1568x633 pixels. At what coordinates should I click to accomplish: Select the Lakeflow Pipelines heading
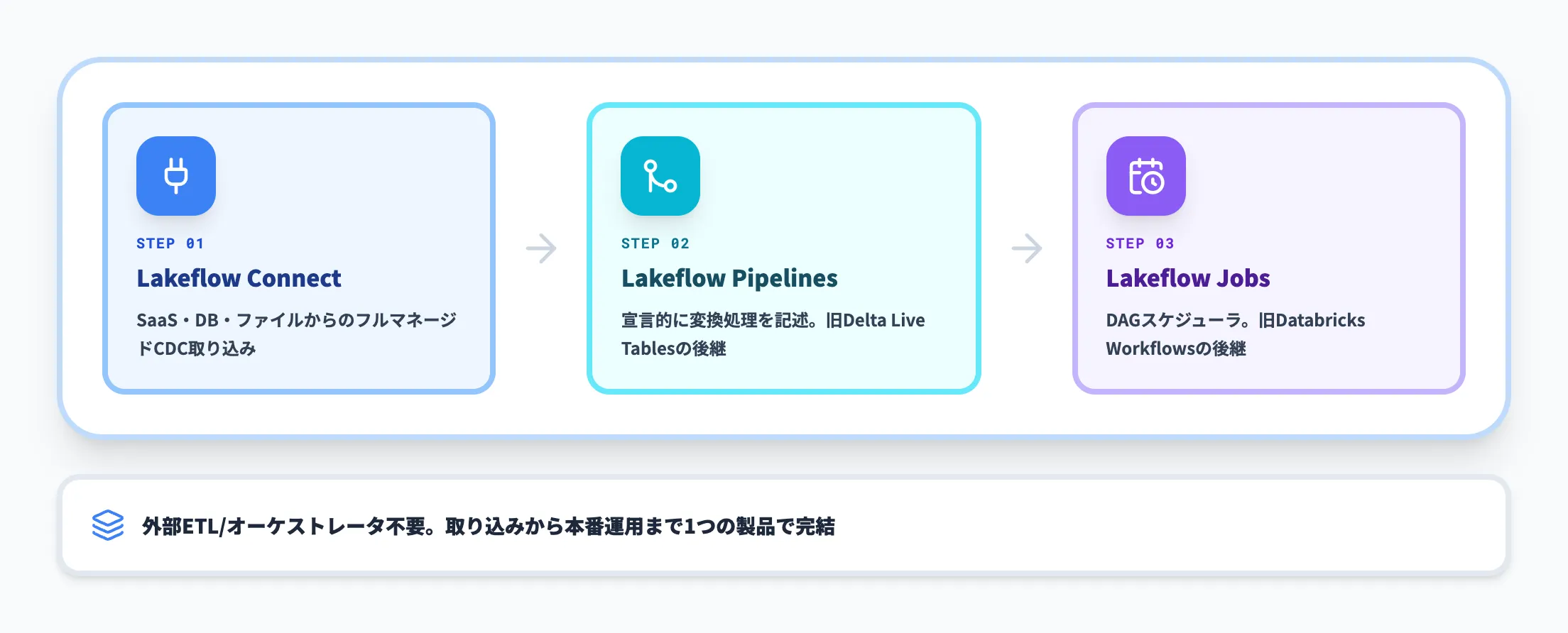pyautogui.click(x=729, y=278)
